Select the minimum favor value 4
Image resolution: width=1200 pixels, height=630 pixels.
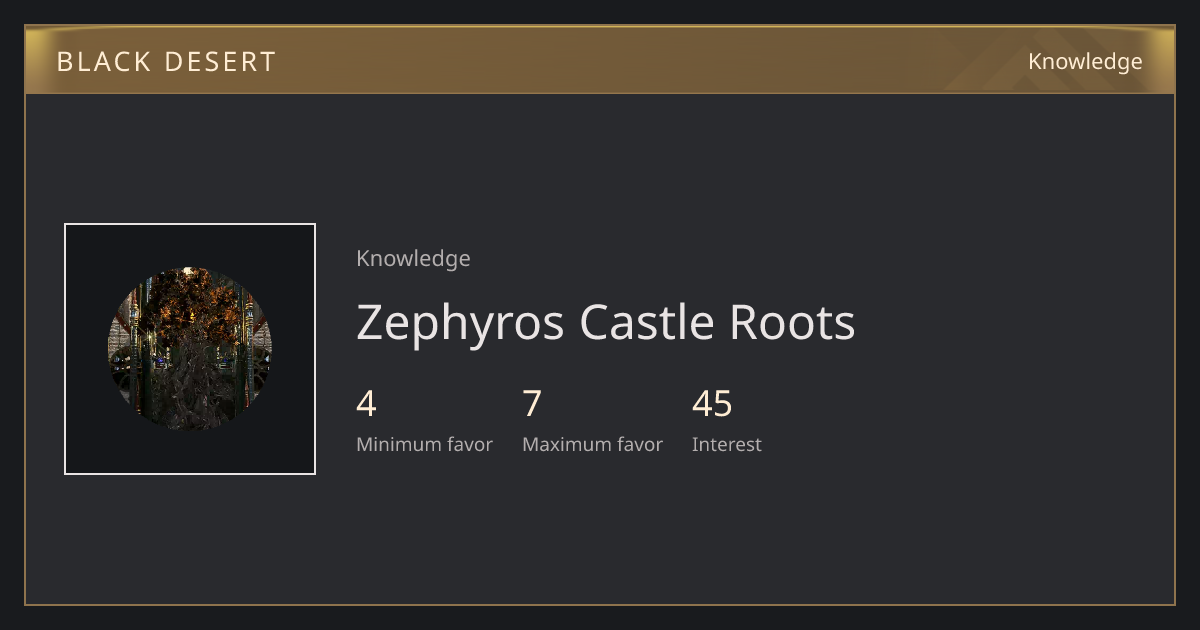(x=366, y=404)
